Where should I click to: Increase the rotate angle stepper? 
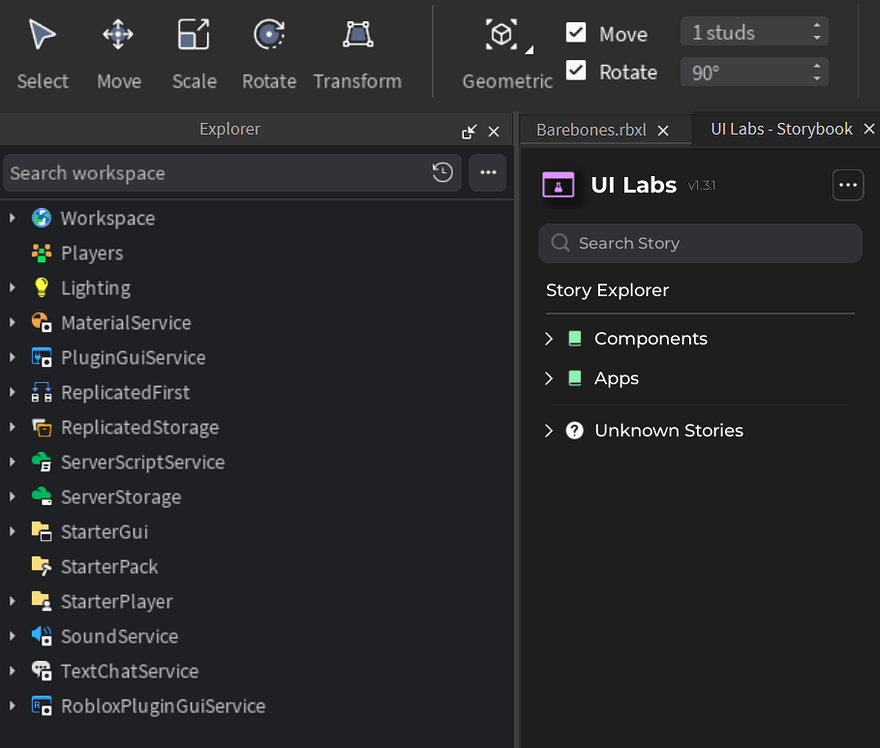pos(817,66)
